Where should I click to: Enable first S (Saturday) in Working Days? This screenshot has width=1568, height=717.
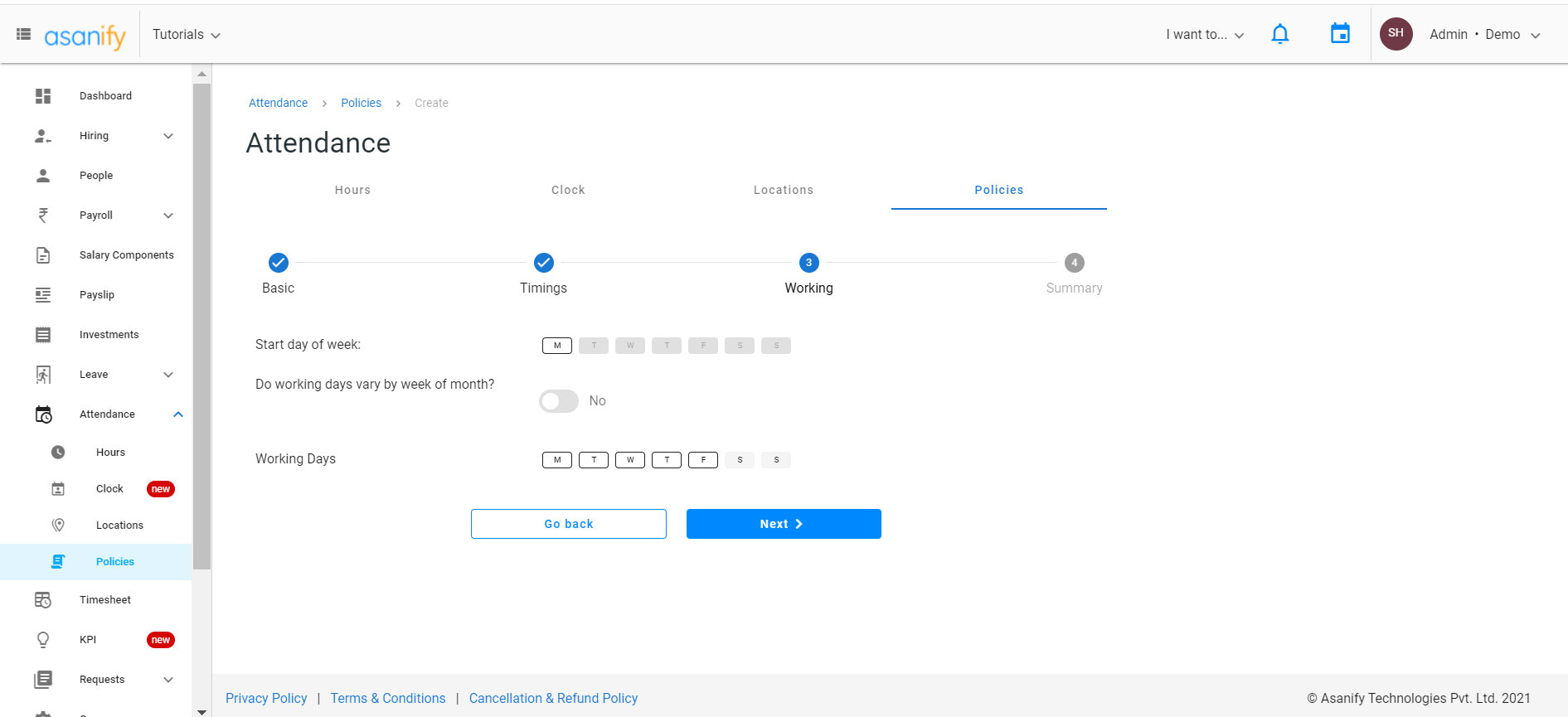point(740,460)
